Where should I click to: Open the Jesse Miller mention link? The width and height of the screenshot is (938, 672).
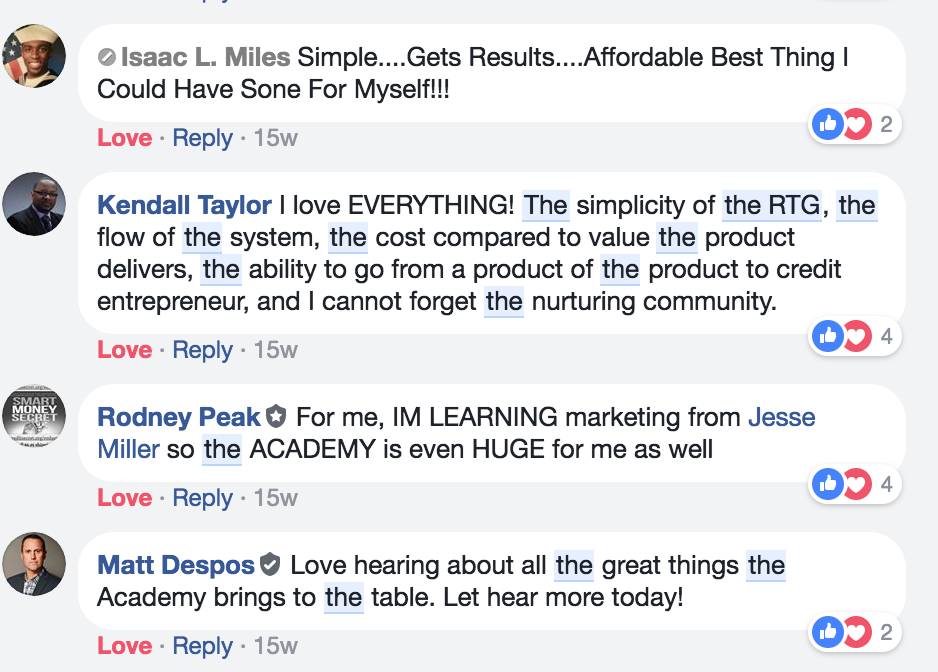[x=781, y=417]
